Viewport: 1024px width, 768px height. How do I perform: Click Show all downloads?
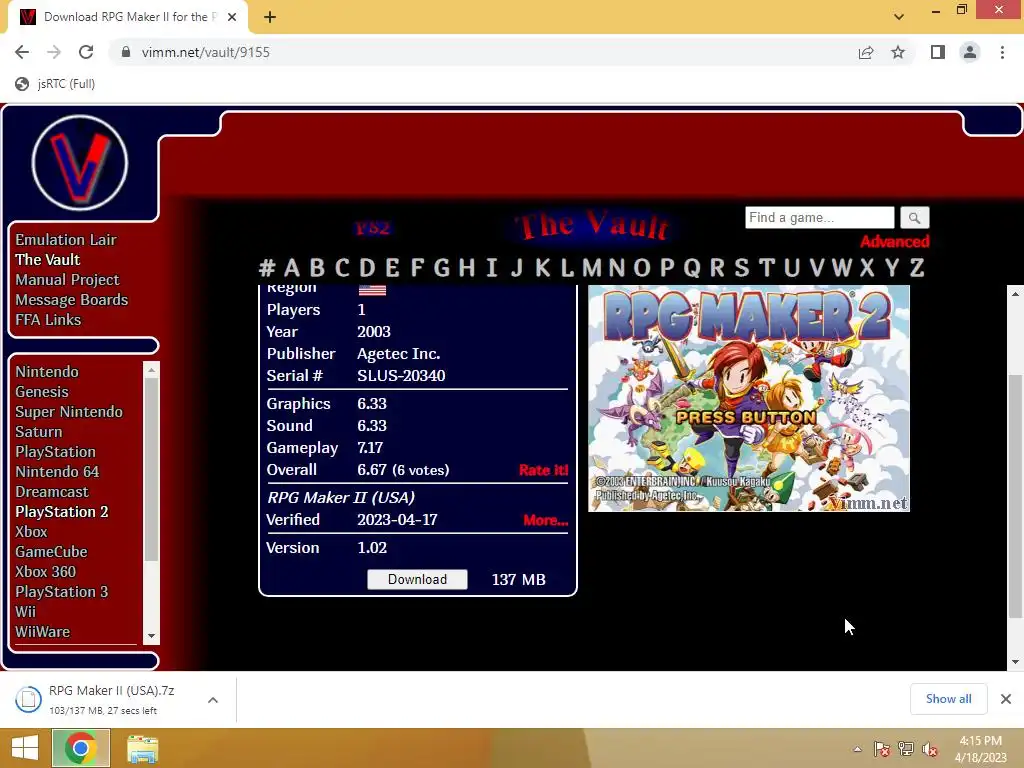[948, 699]
